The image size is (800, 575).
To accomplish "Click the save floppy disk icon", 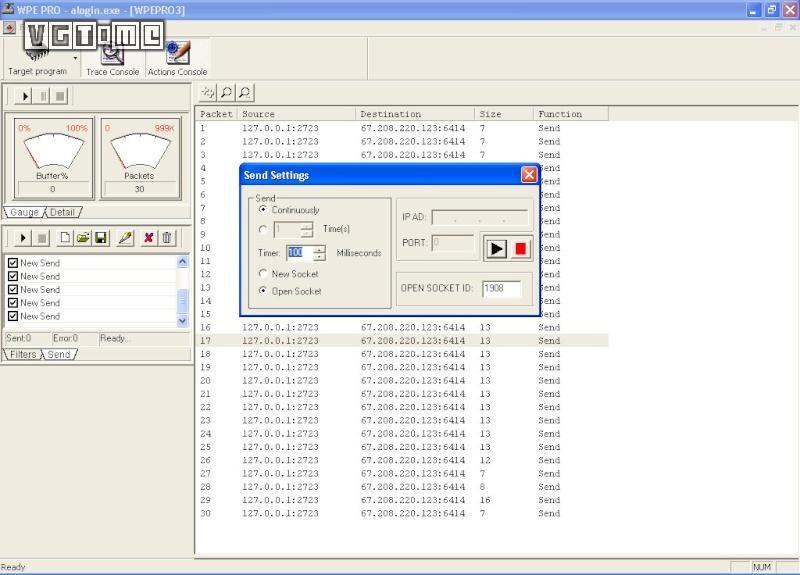I will 101,238.
